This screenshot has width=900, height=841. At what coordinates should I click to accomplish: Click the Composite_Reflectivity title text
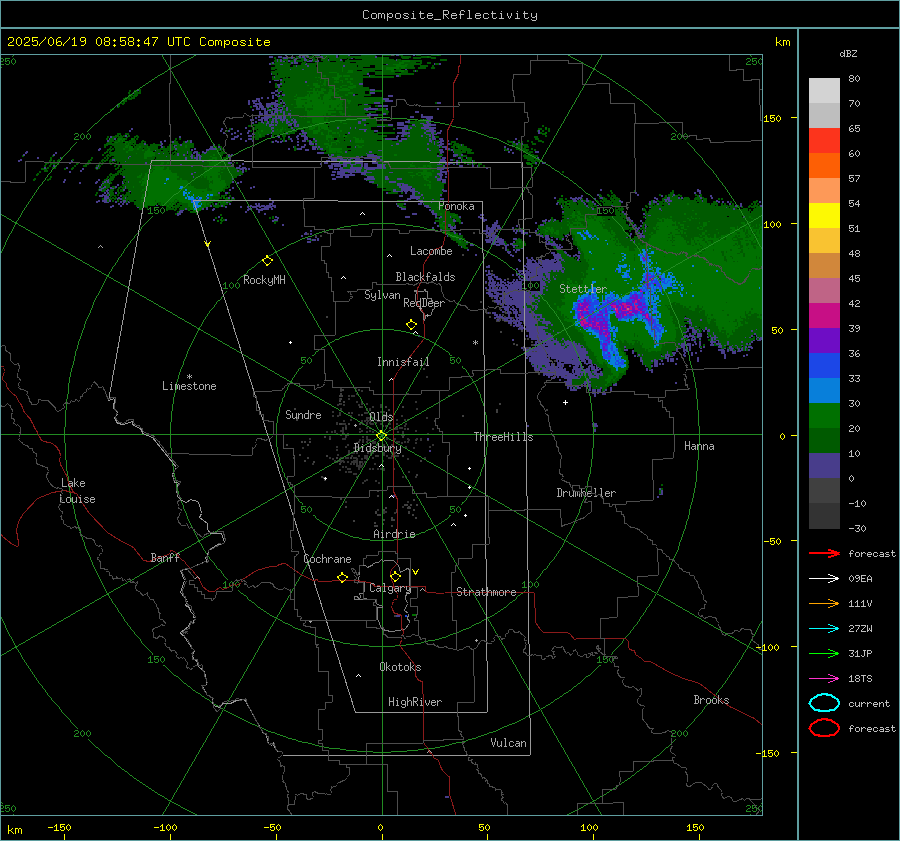click(449, 15)
